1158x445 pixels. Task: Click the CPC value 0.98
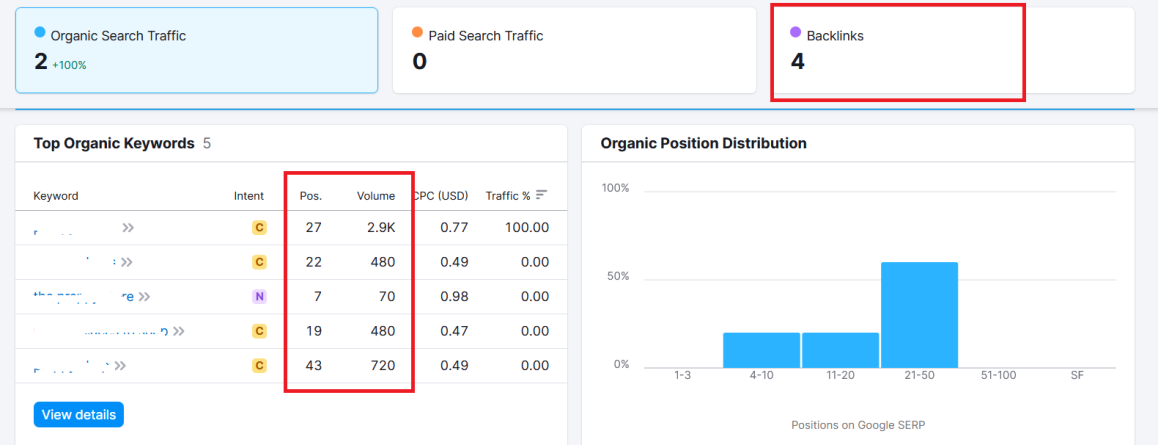point(454,297)
